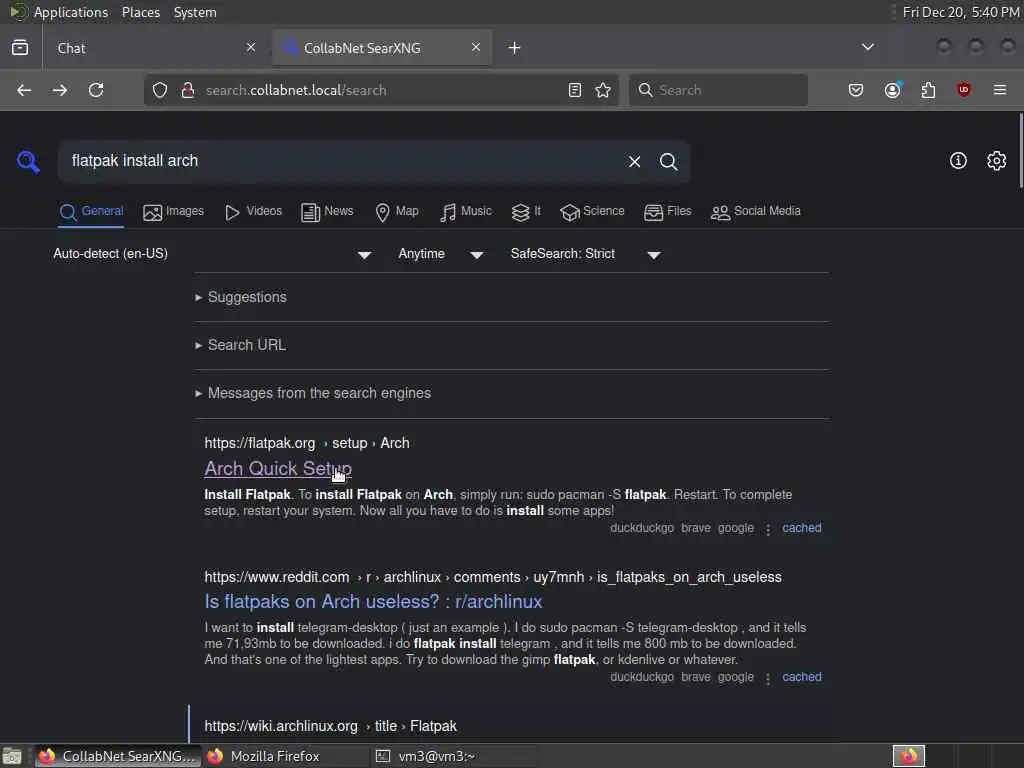Select the Map search category
Viewport: 1024px width, 768px height.
[x=397, y=212]
